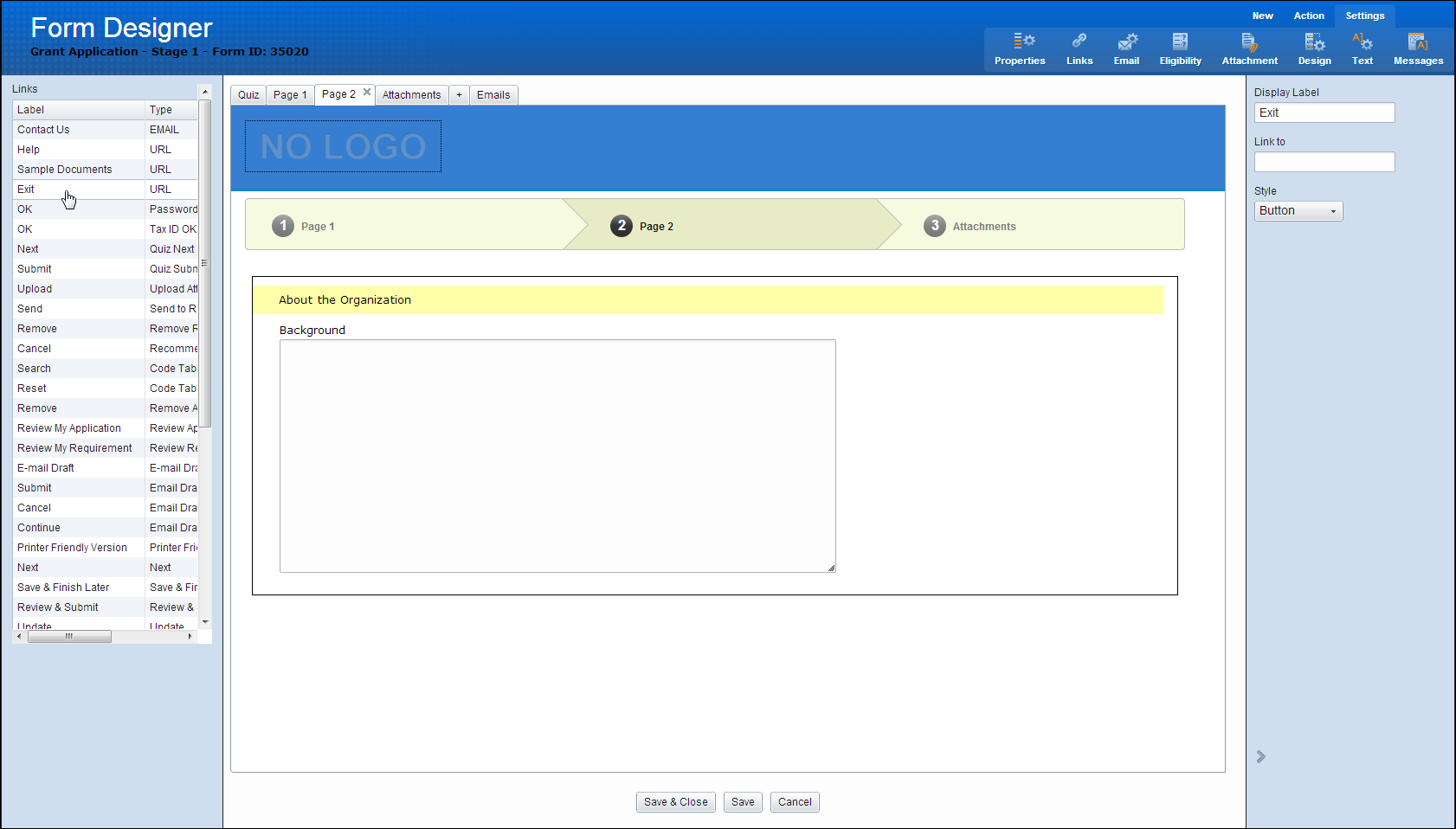The image size is (1456, 829).
Task: Click the Design toolbar icon
Action: 1314,42
